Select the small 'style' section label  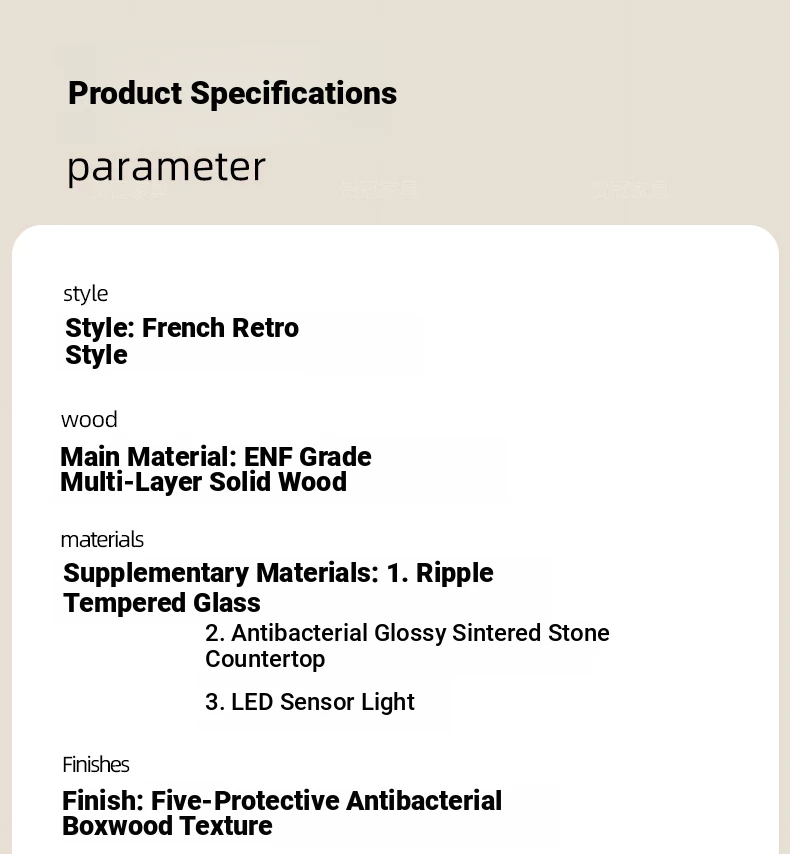pyautogui.click(x=85, y=293)
